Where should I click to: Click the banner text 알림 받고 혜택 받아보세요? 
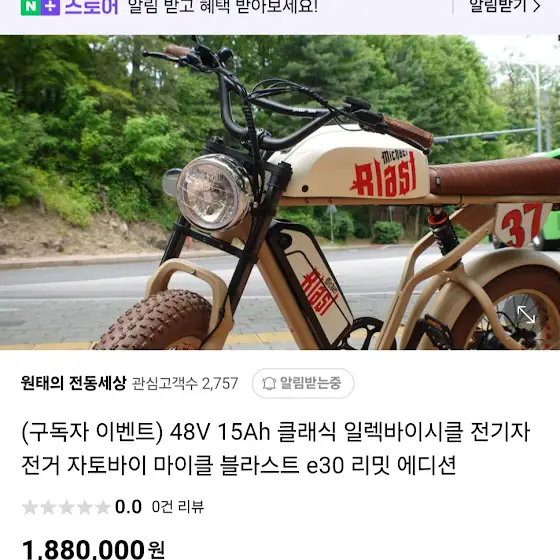(x=223, y=6)
